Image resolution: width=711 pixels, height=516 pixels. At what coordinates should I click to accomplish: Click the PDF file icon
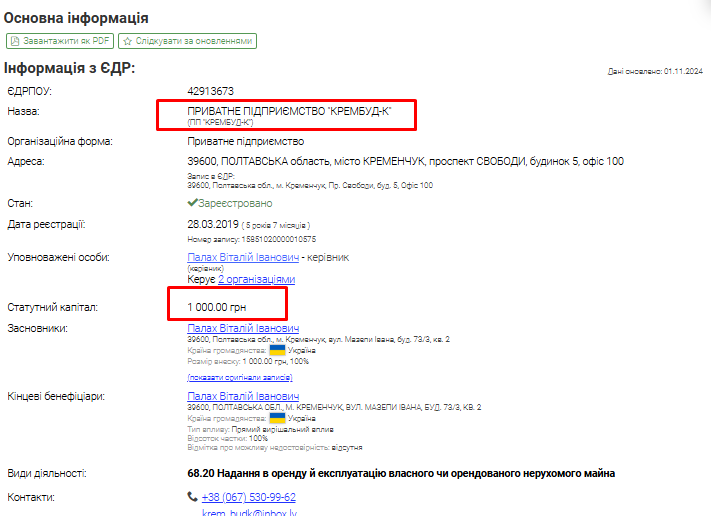pos(15,41)
